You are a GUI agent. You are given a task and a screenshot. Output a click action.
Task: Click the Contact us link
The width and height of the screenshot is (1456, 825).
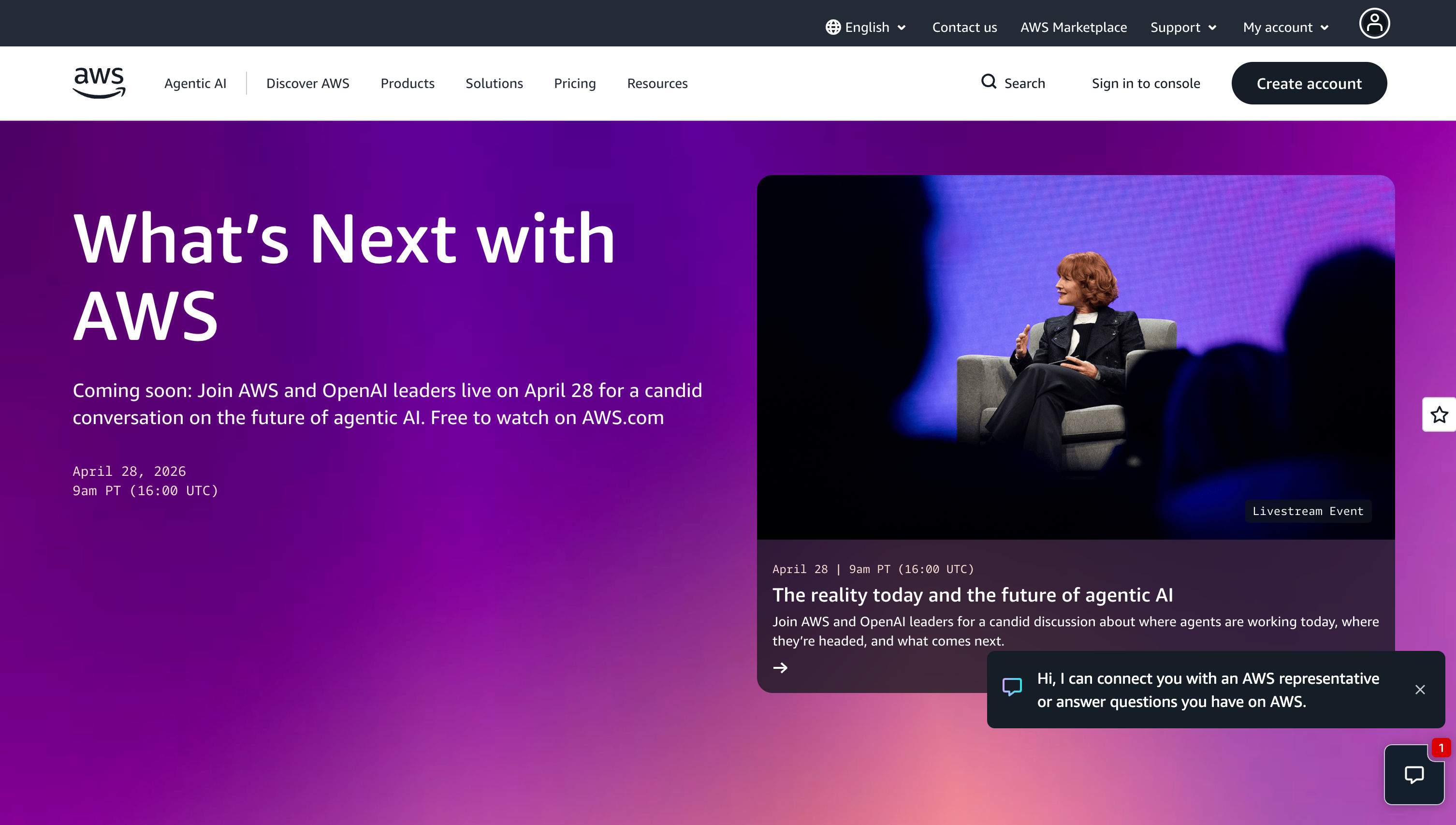pyautogui.click(x=964, y=27)
